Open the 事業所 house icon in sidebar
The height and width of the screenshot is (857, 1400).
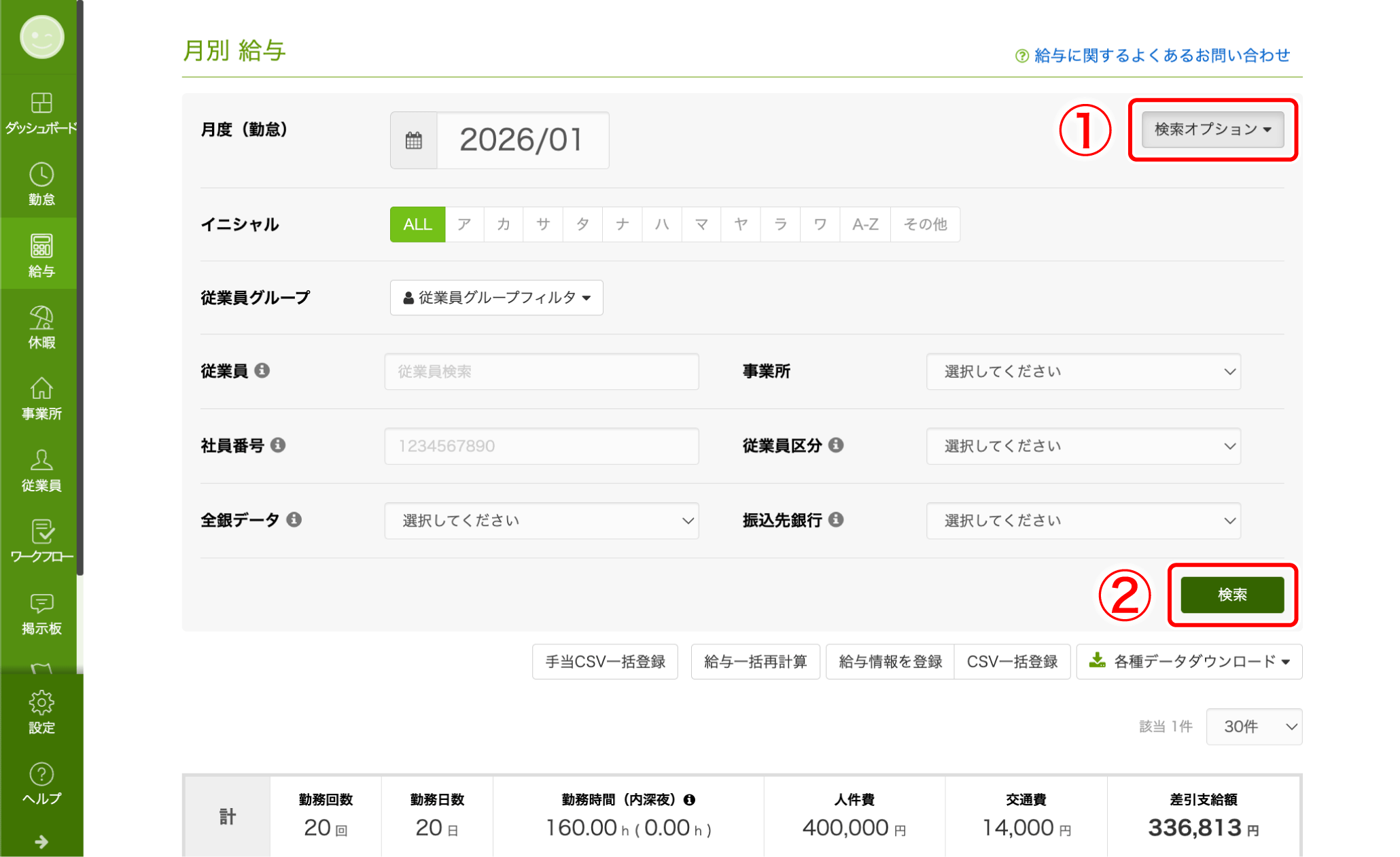(41, 389)
